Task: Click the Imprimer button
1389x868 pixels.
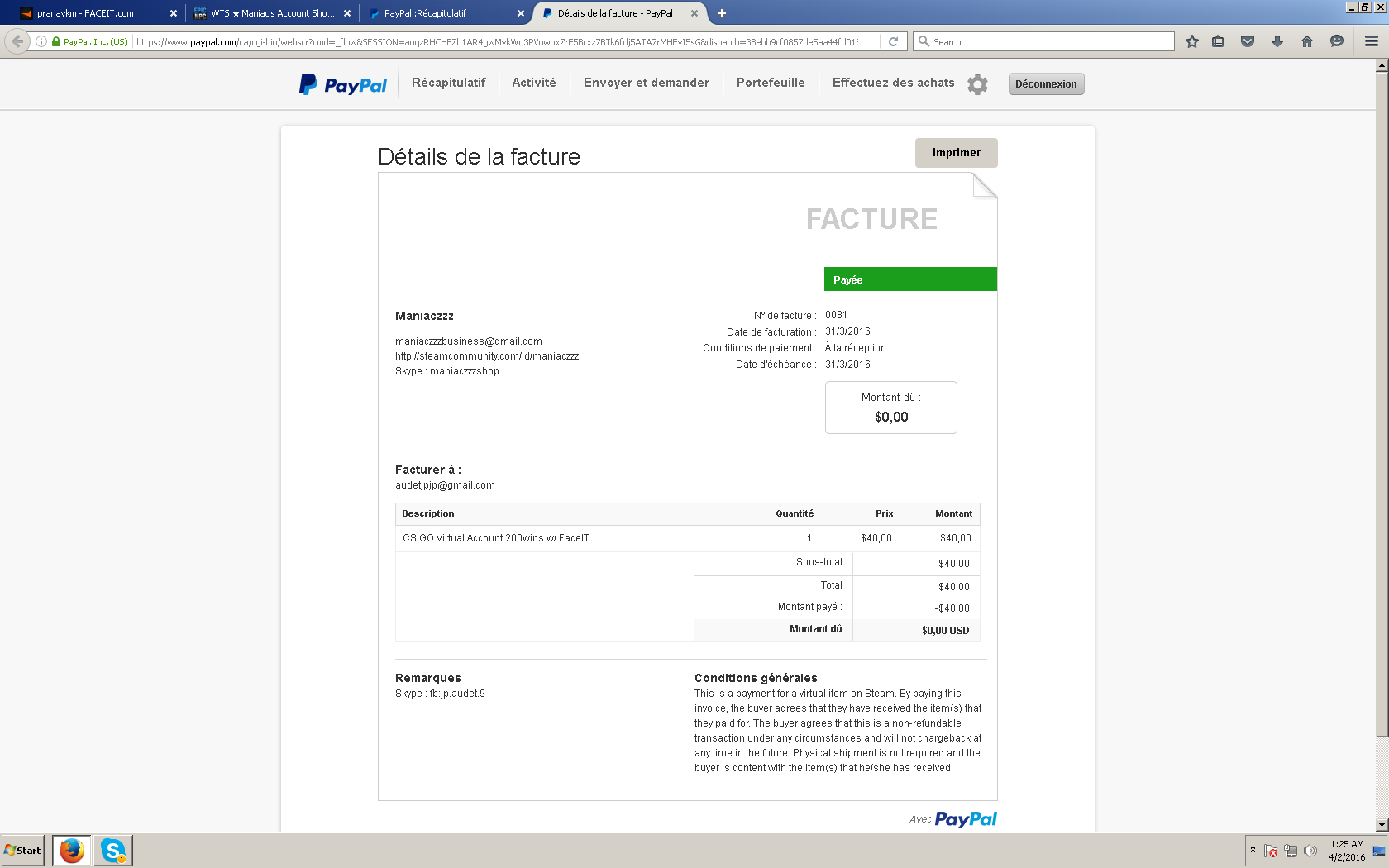Action: (957, 153)
